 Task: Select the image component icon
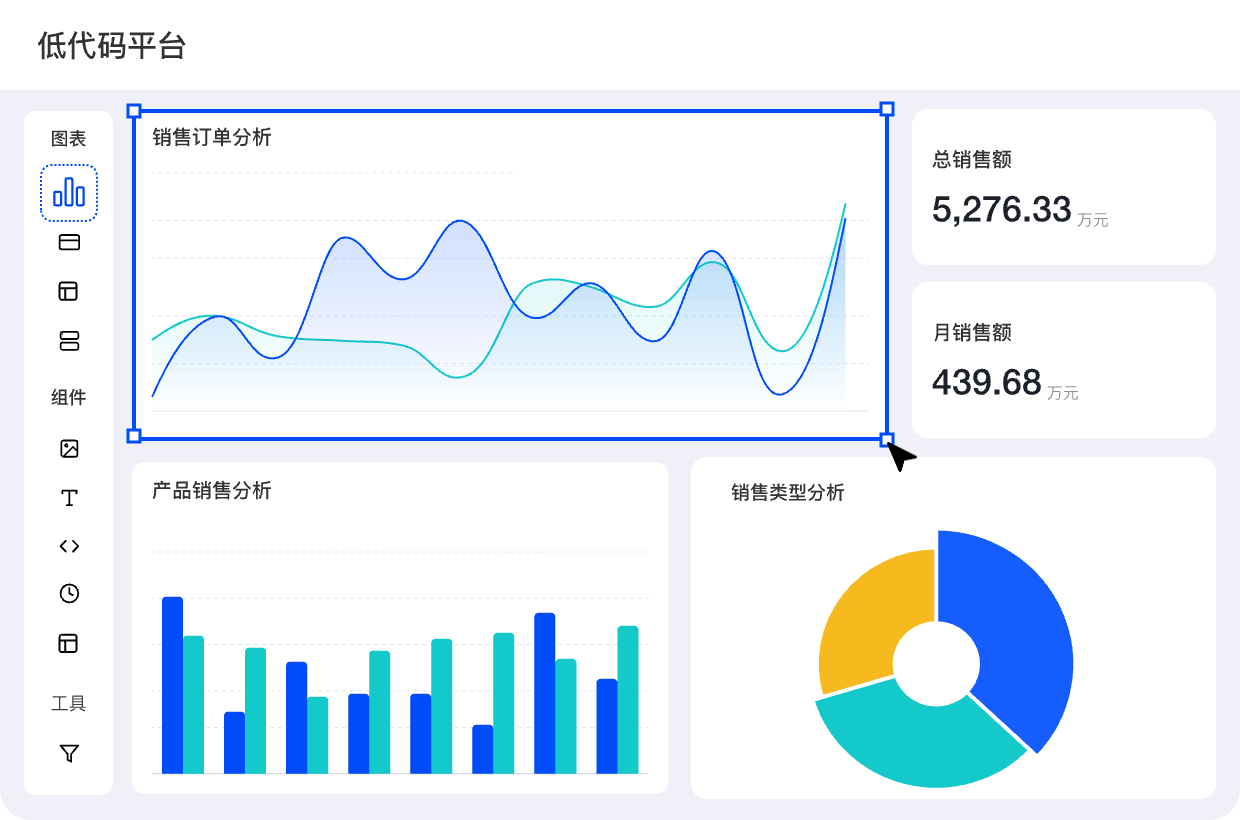tap(69, 449)
